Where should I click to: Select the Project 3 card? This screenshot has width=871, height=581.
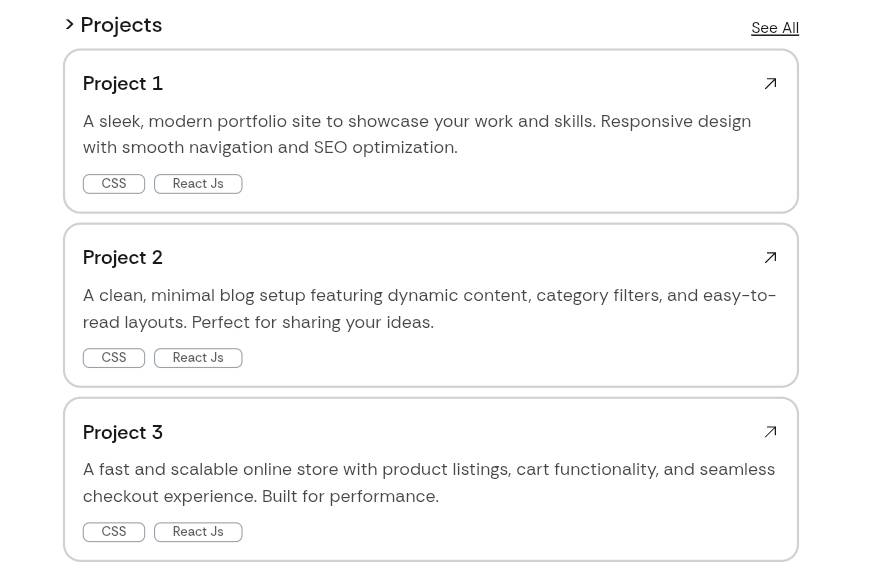430,479
